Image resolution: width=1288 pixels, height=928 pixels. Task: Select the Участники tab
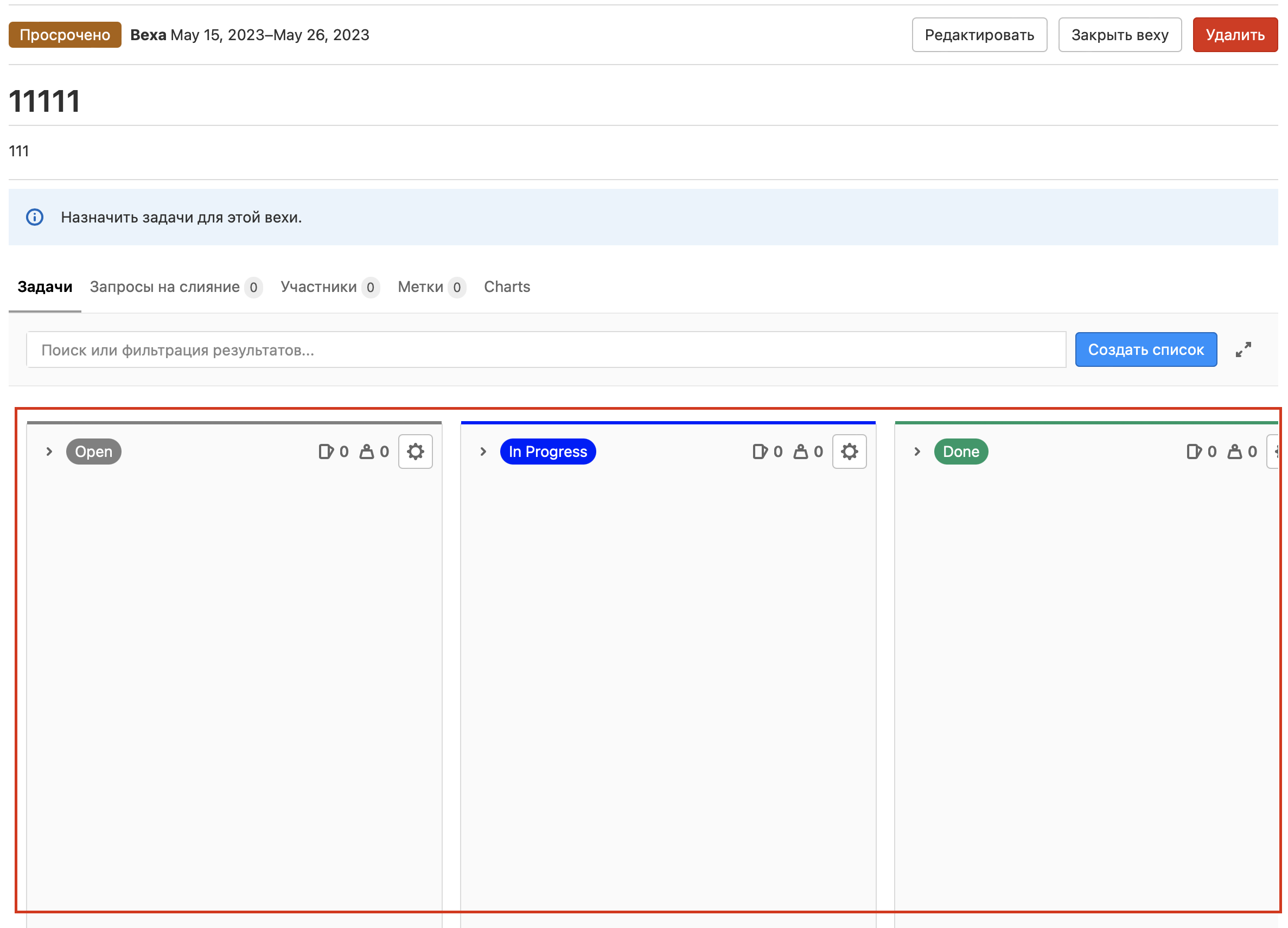pos(318,287)
